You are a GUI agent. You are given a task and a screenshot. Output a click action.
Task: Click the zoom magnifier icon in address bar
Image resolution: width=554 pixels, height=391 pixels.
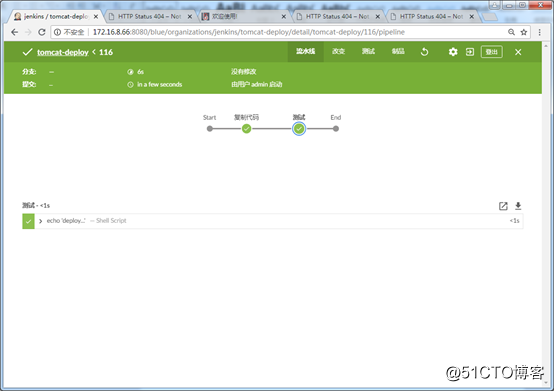click(511, 32)
